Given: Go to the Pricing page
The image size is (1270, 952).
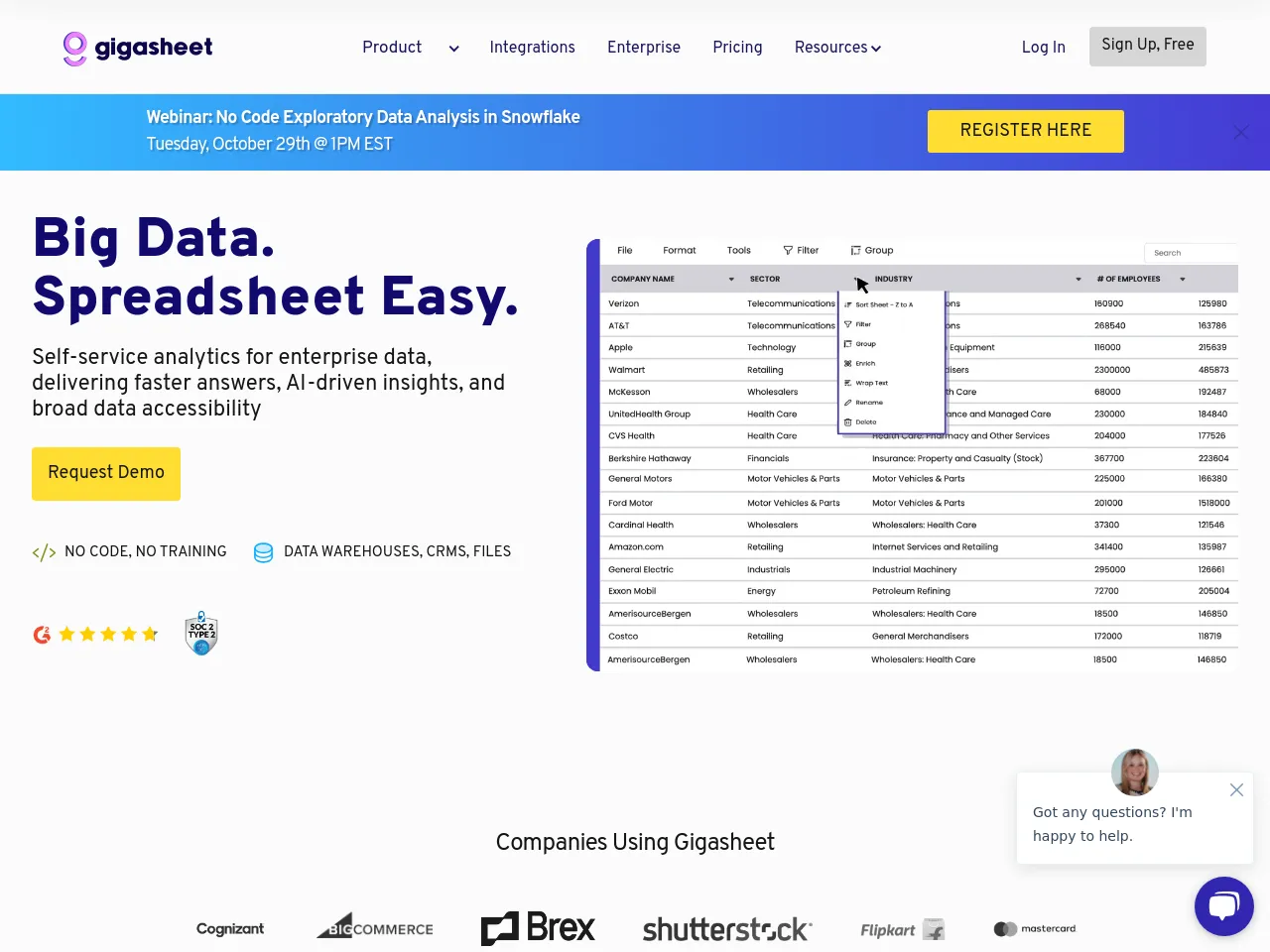Looking at the screenshot, I should [737, 48].
